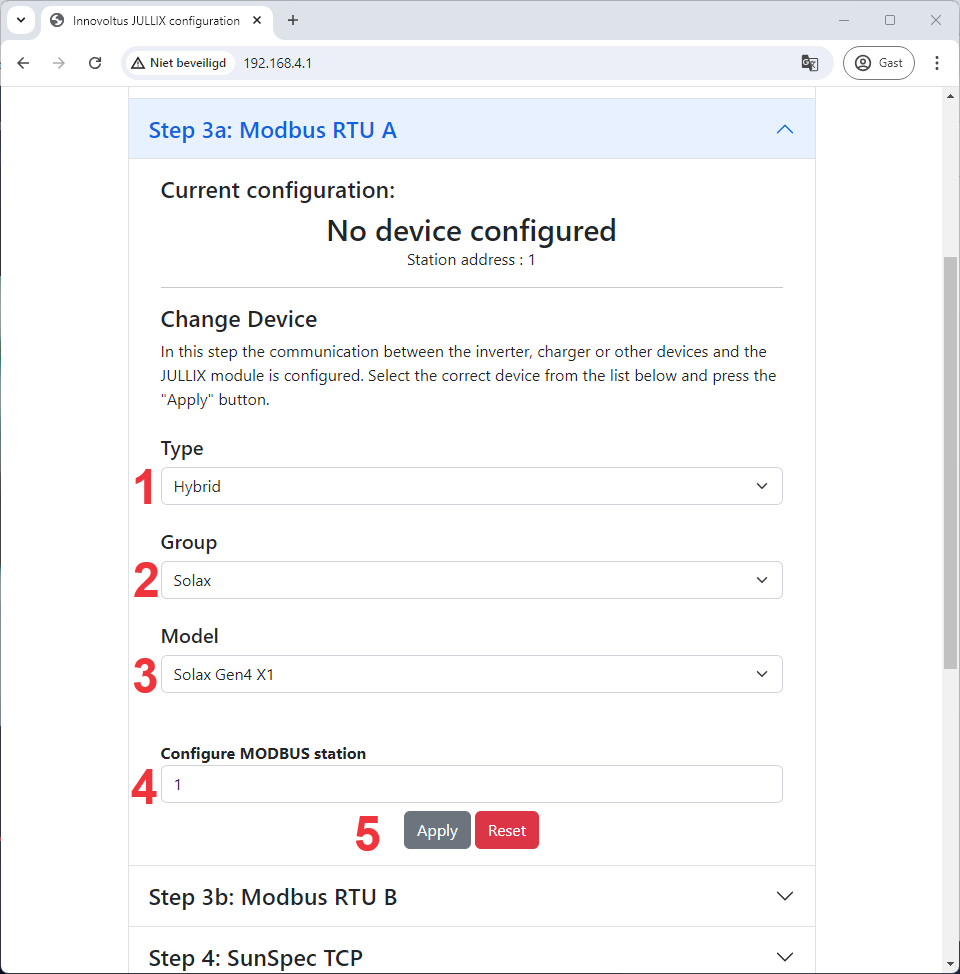The height and width of the screenshot is (974, 960).
Task: Click the Configure MODBUS station input field
Action: (x=471, y=784)
